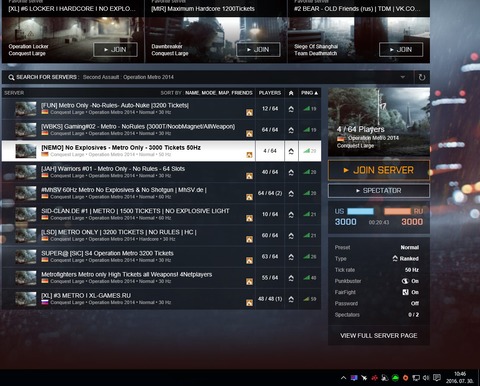The height and width of the screenshot is (386, 480).
Task: Click the ranked icon on [LSD] row
Action: pos(291,236)
